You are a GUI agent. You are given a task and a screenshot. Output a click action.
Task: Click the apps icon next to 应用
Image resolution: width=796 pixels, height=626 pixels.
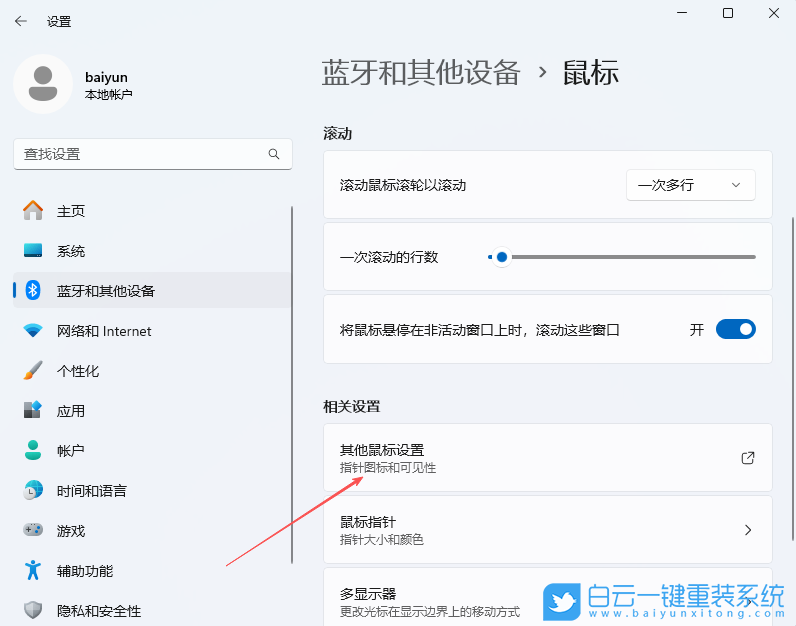pyautogui.click(x=33, y=410)
